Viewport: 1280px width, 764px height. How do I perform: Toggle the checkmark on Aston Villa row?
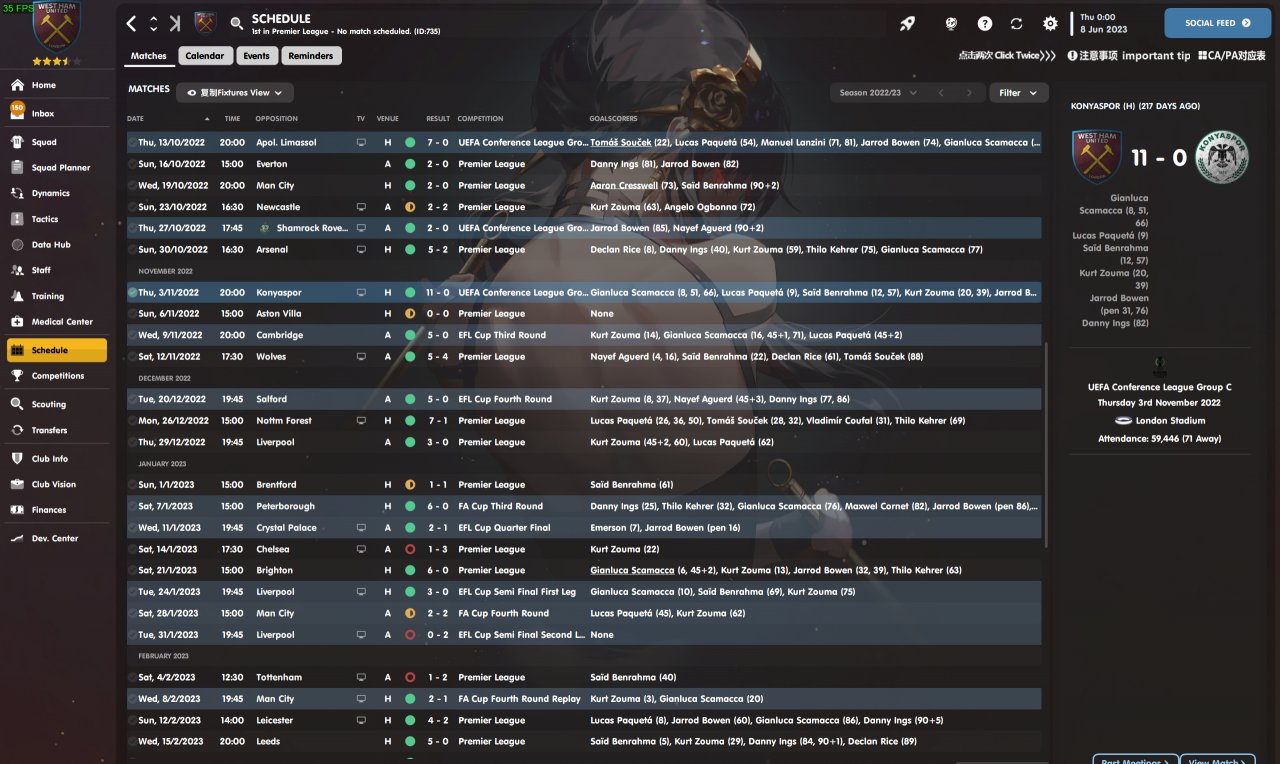(133, 314)
